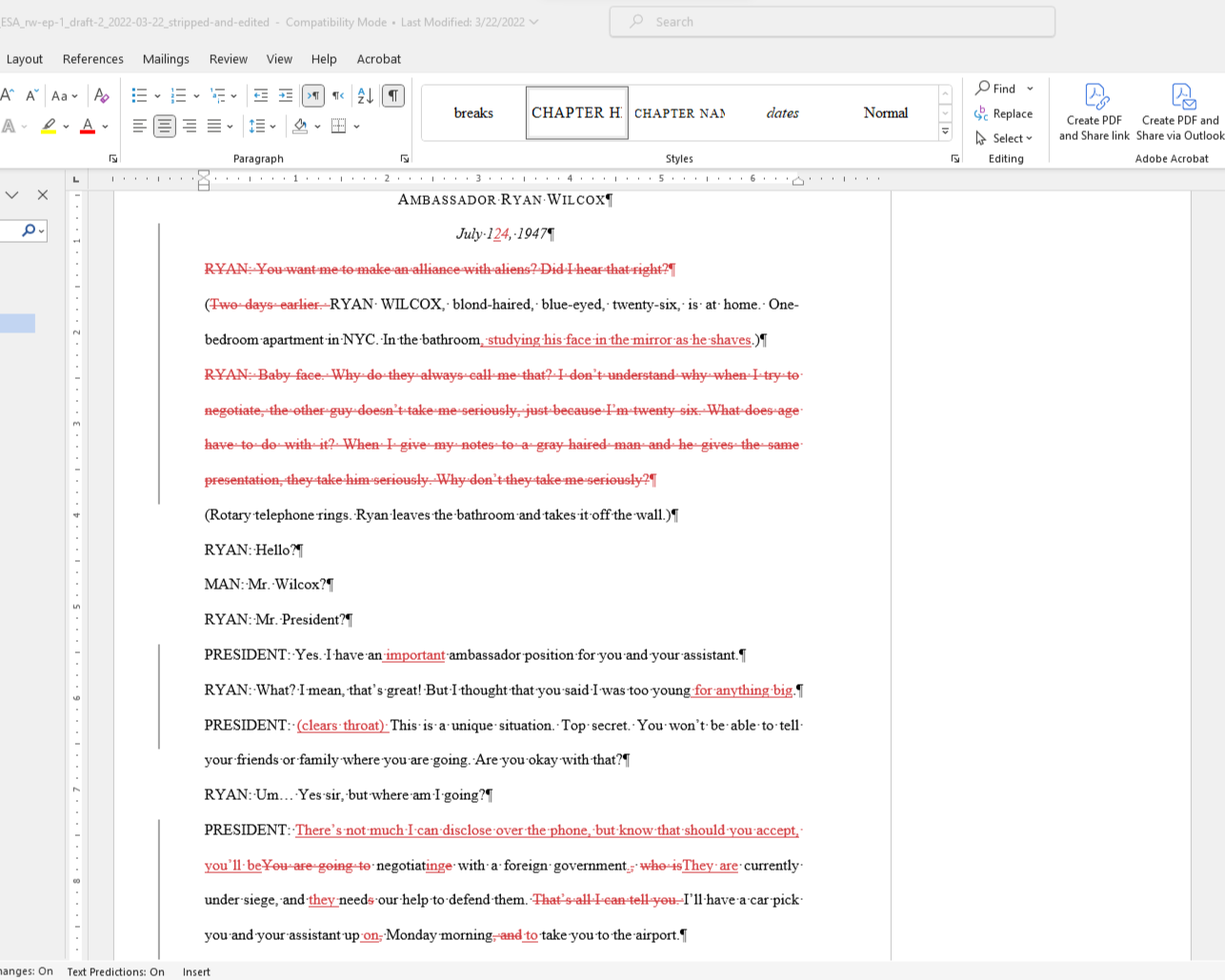Click Create PDF and Share link
This screenshot has height=980, width=1225.
coord(1094,112)
